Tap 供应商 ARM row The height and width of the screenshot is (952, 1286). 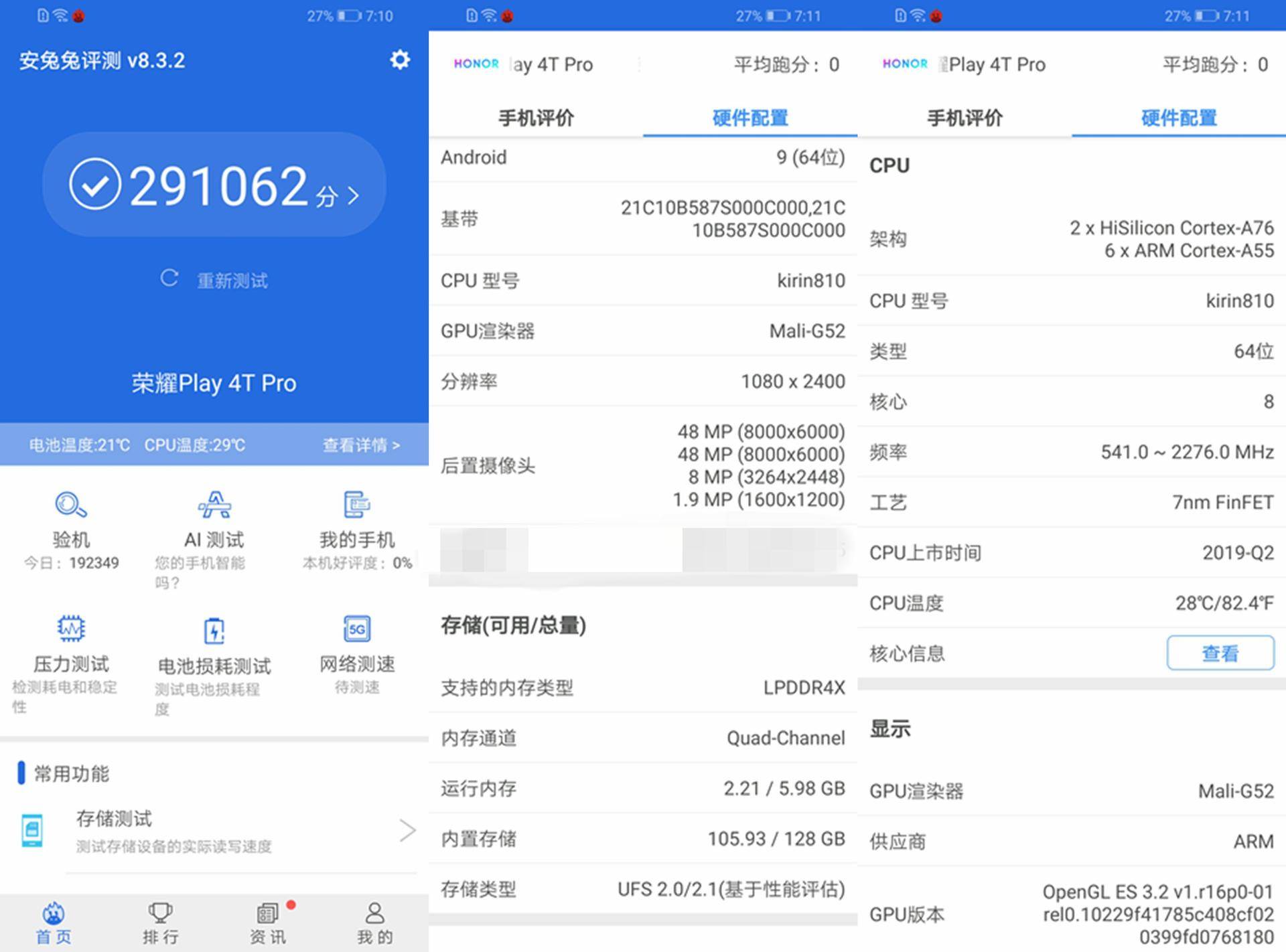tap(1072, 841)
